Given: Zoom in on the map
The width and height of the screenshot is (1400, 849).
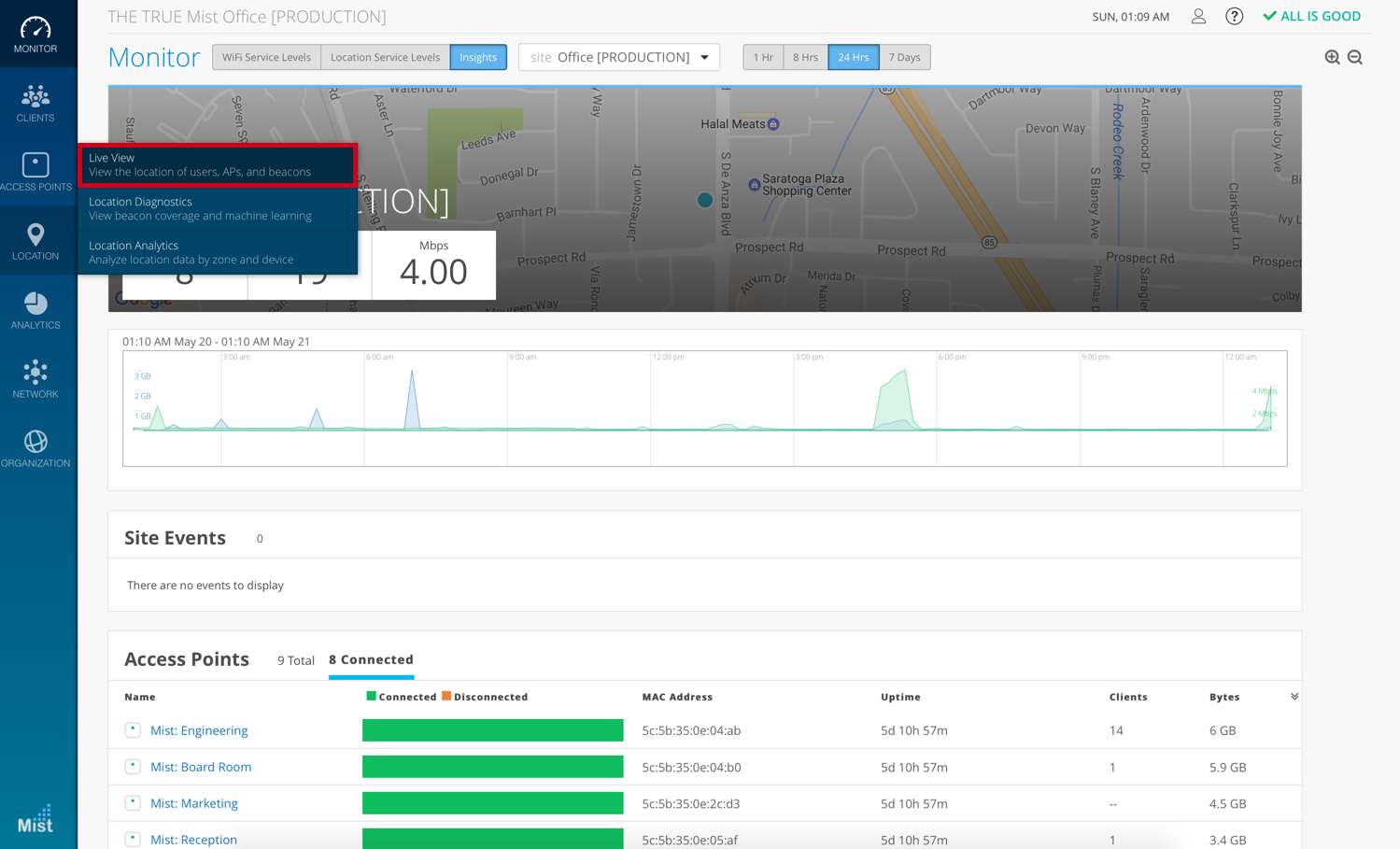Looking at the screenshot, I should 1332,58.
